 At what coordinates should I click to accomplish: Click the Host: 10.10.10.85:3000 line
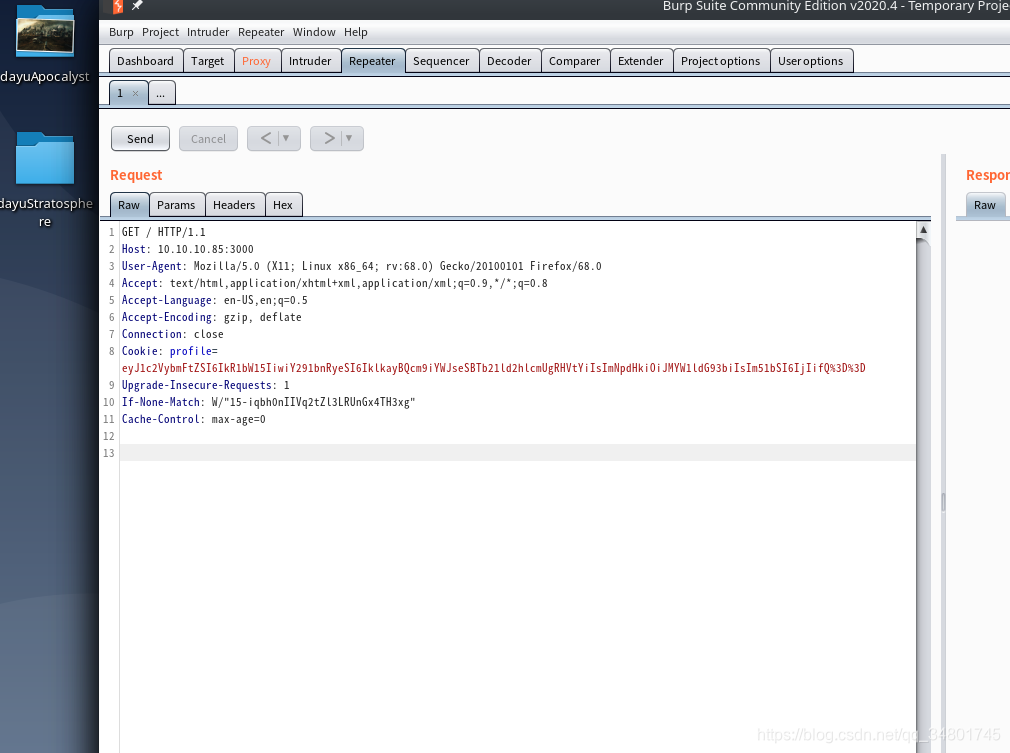point(187,249)
